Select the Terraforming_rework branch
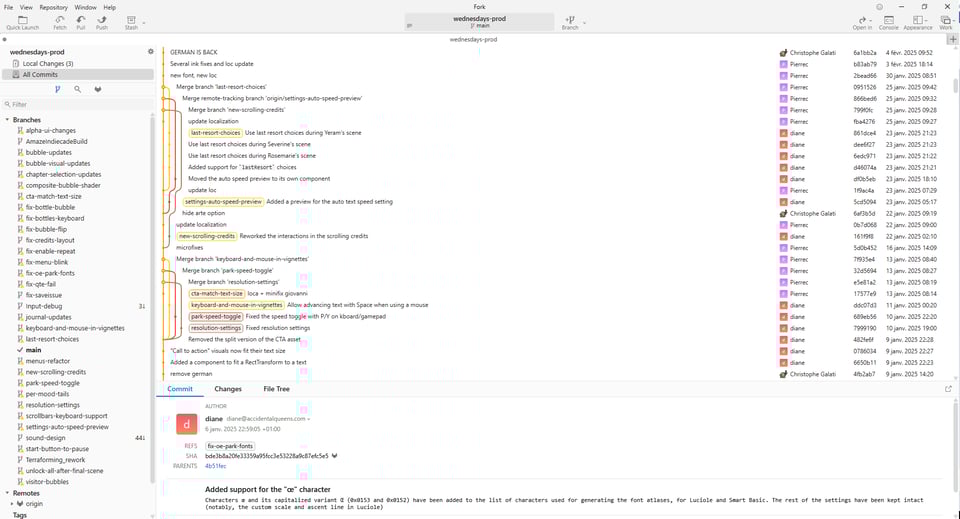960x519 pixels. (x=55, y=460)
